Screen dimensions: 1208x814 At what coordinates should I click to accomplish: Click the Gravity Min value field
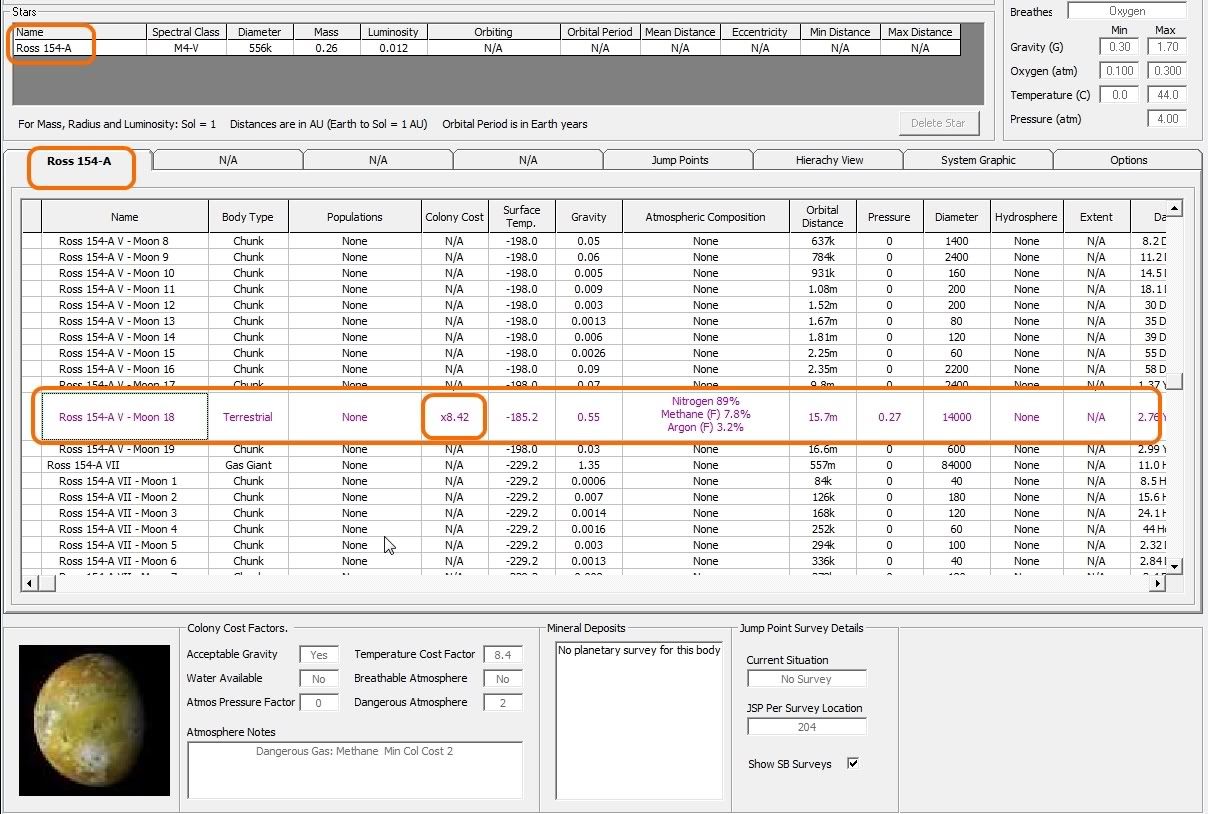pyautogui.click(x=1120, y=47)
